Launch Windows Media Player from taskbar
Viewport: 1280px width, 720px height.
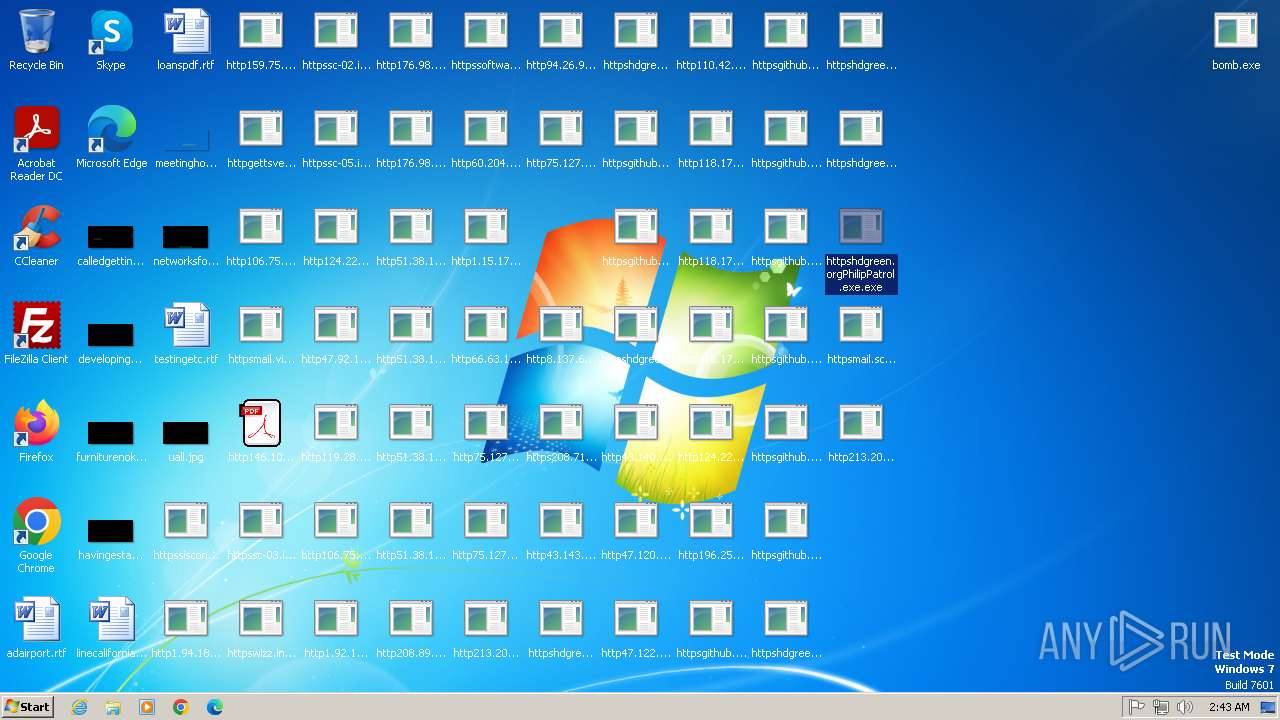[x=147, y=707]
